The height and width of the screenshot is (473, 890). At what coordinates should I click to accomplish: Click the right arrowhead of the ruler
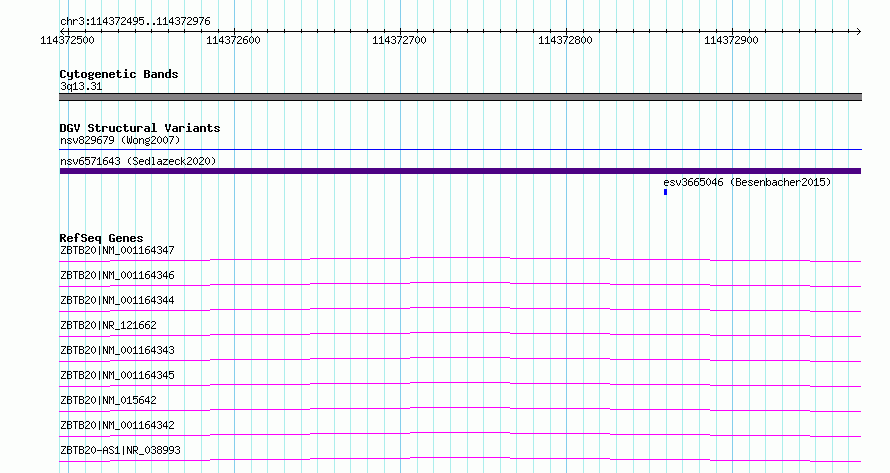tap(858, 32)
